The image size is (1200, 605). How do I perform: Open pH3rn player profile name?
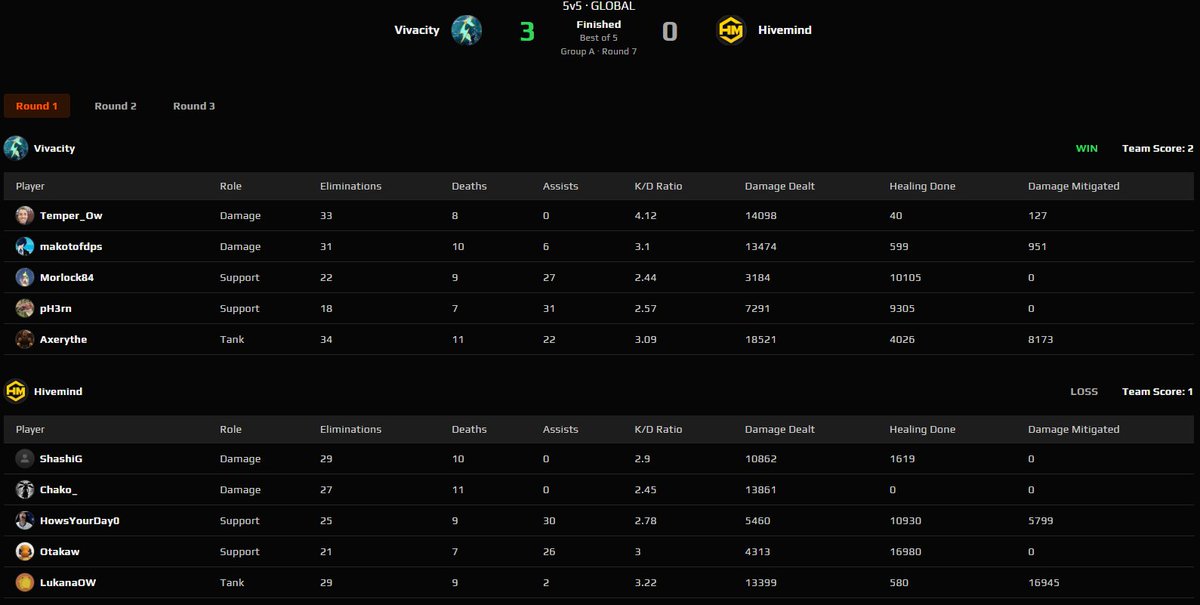click(56, 308)
